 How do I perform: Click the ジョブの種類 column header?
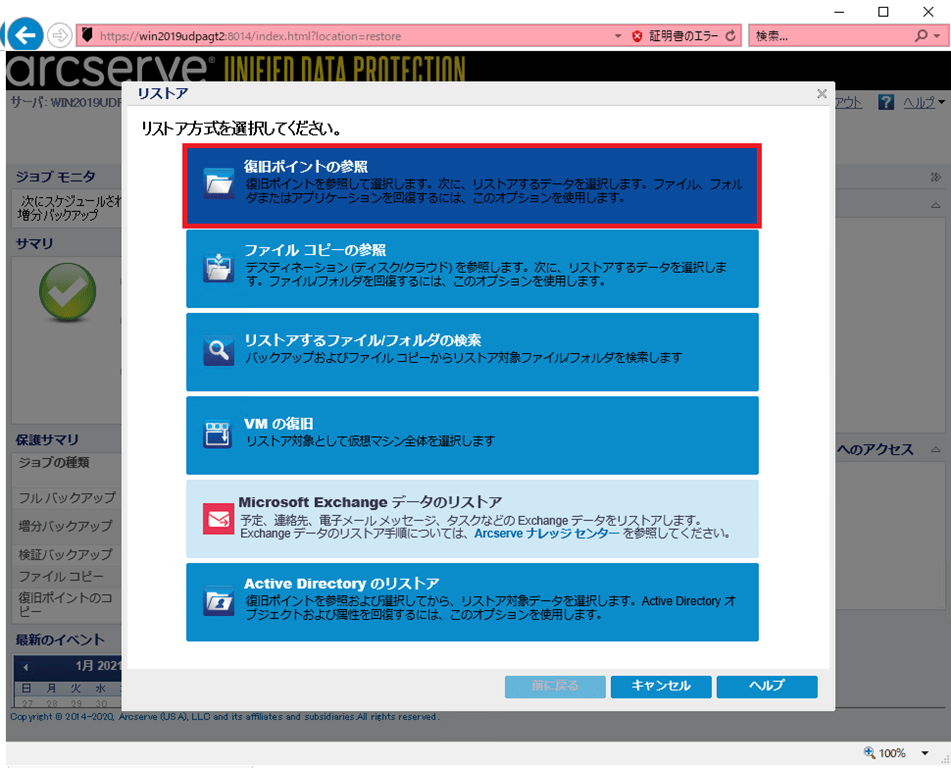(x=54, y=462)
